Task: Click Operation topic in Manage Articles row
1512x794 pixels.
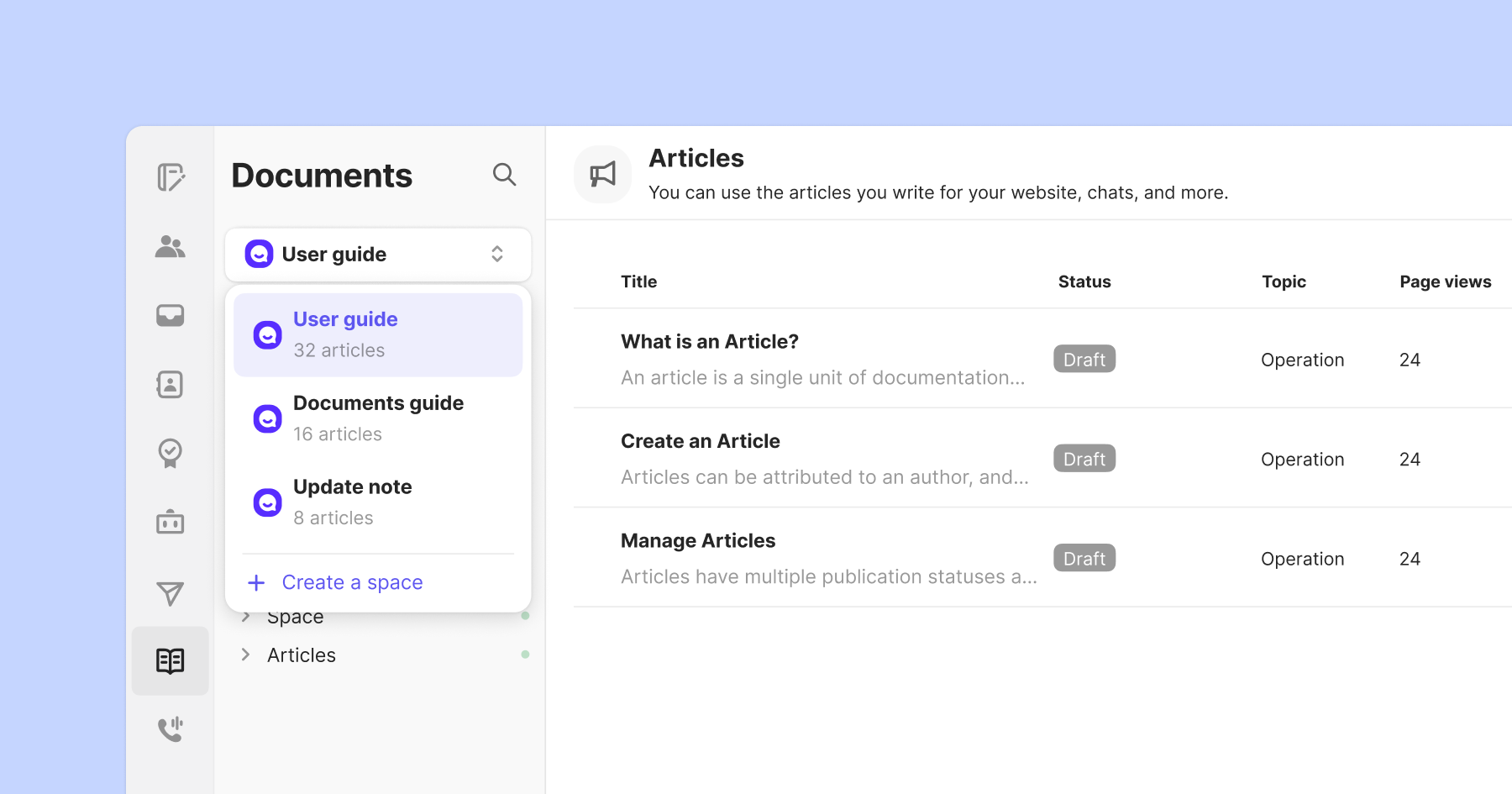Action: (x=1303, y=559)
